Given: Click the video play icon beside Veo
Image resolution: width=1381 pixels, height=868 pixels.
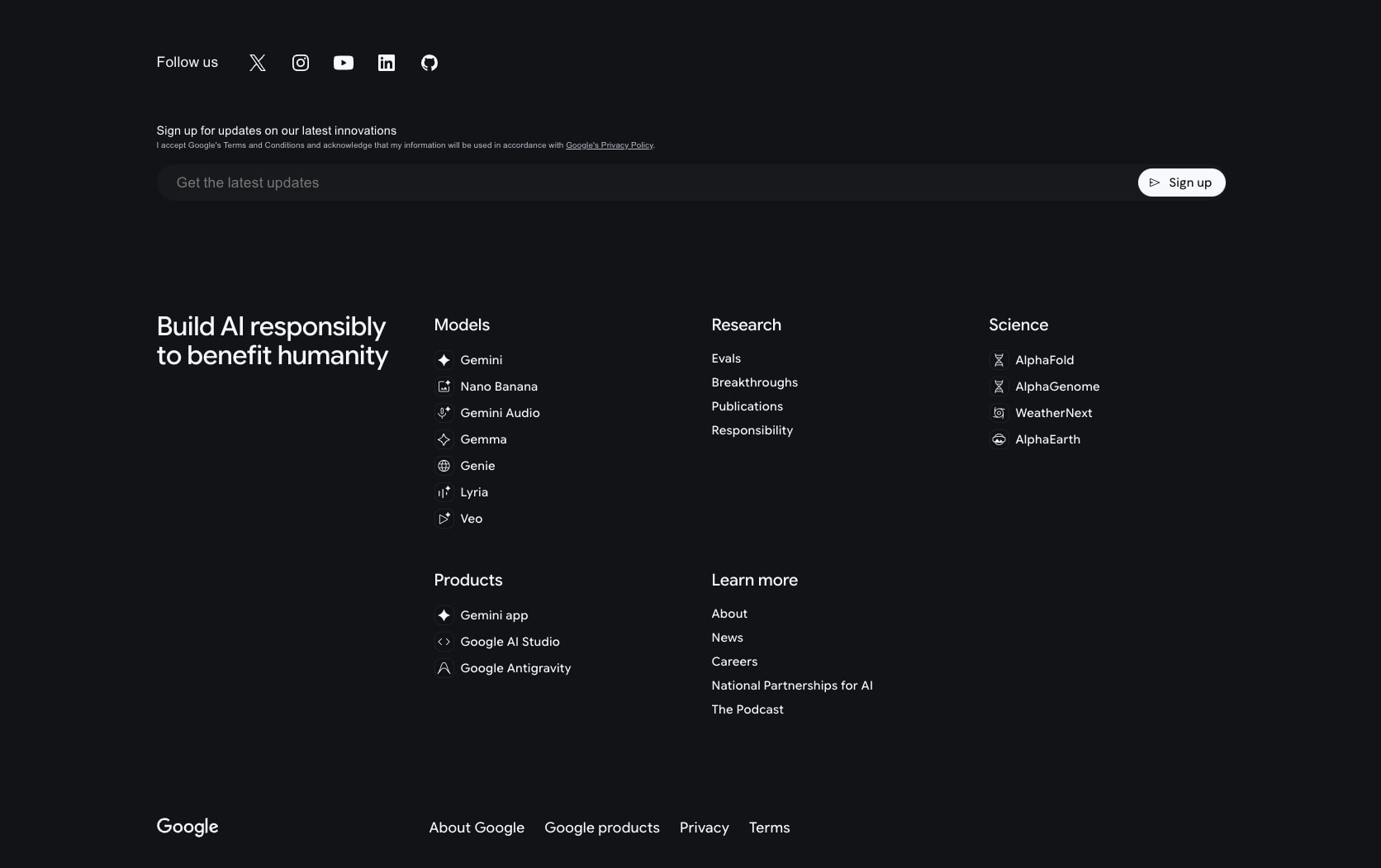Looking at the screenshot, I should (x=444, y=519).
